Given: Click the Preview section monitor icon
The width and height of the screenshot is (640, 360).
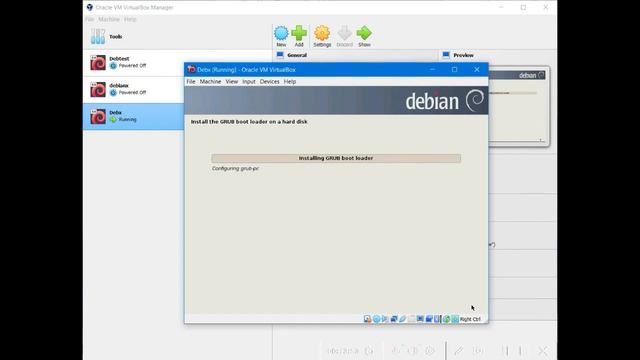Looking at the screenshot, I should point(446,55).
